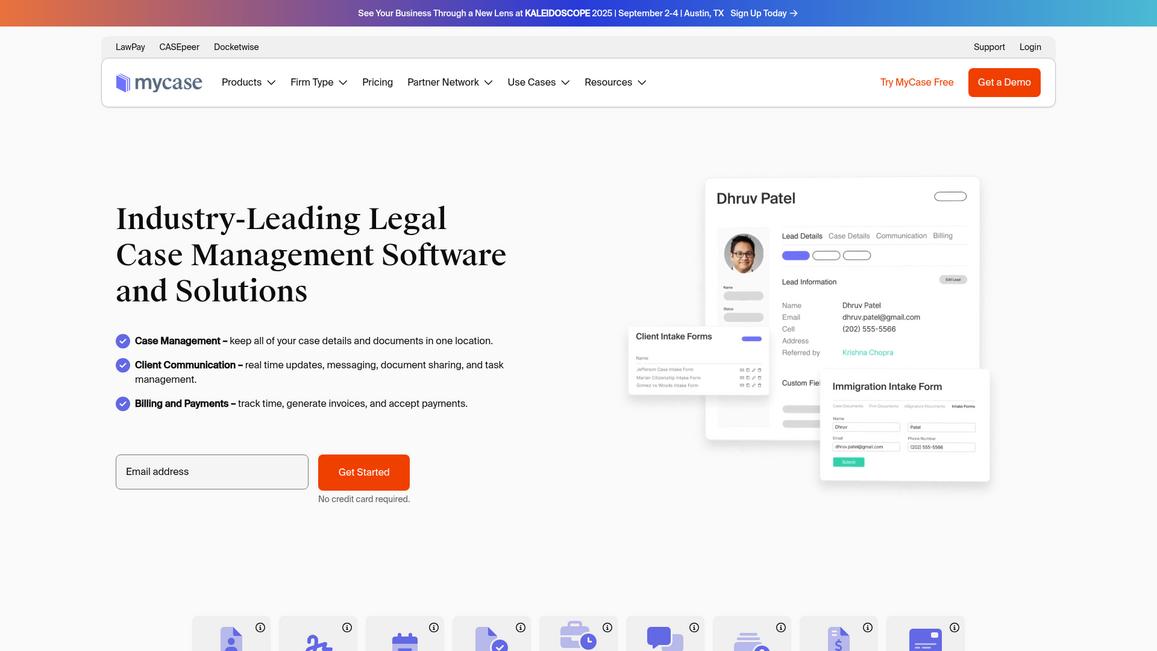Expand the Resources menu

615,83
